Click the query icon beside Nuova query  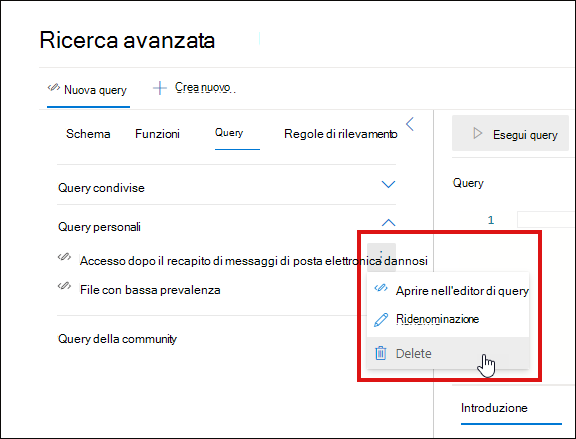click(x=54, y=87)
